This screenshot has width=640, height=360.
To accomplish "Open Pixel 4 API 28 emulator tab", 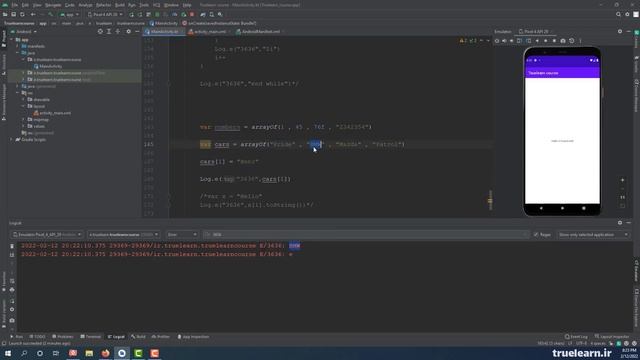I will [x=536, y=31].
